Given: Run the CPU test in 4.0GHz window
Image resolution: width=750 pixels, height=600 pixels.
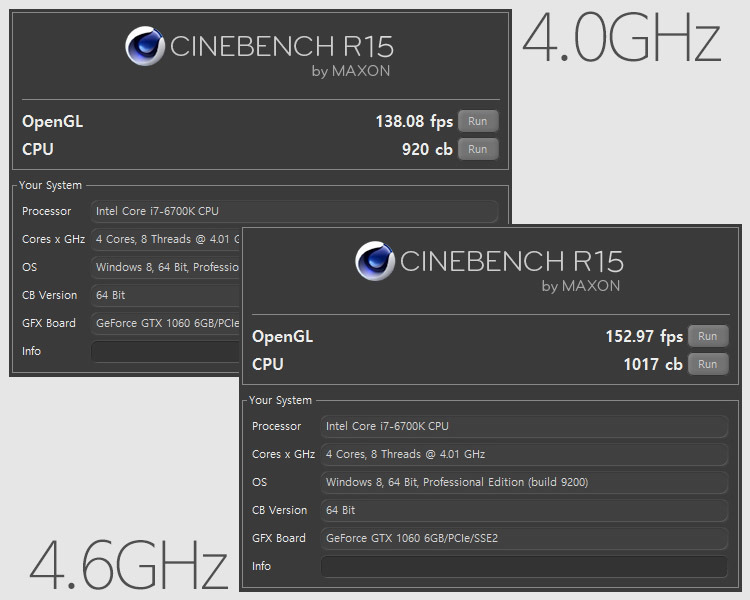Looking at the screenshot, I should pos(478,149).
